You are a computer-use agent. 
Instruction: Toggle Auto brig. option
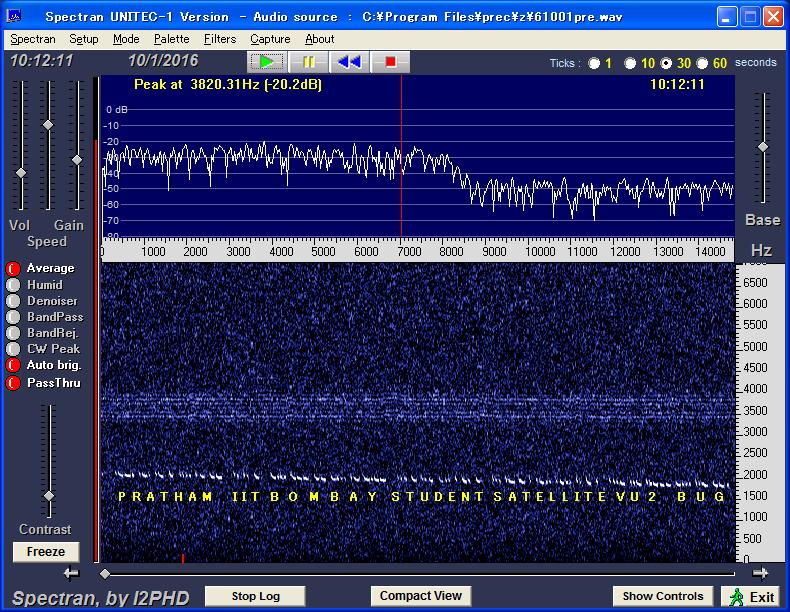13,365
